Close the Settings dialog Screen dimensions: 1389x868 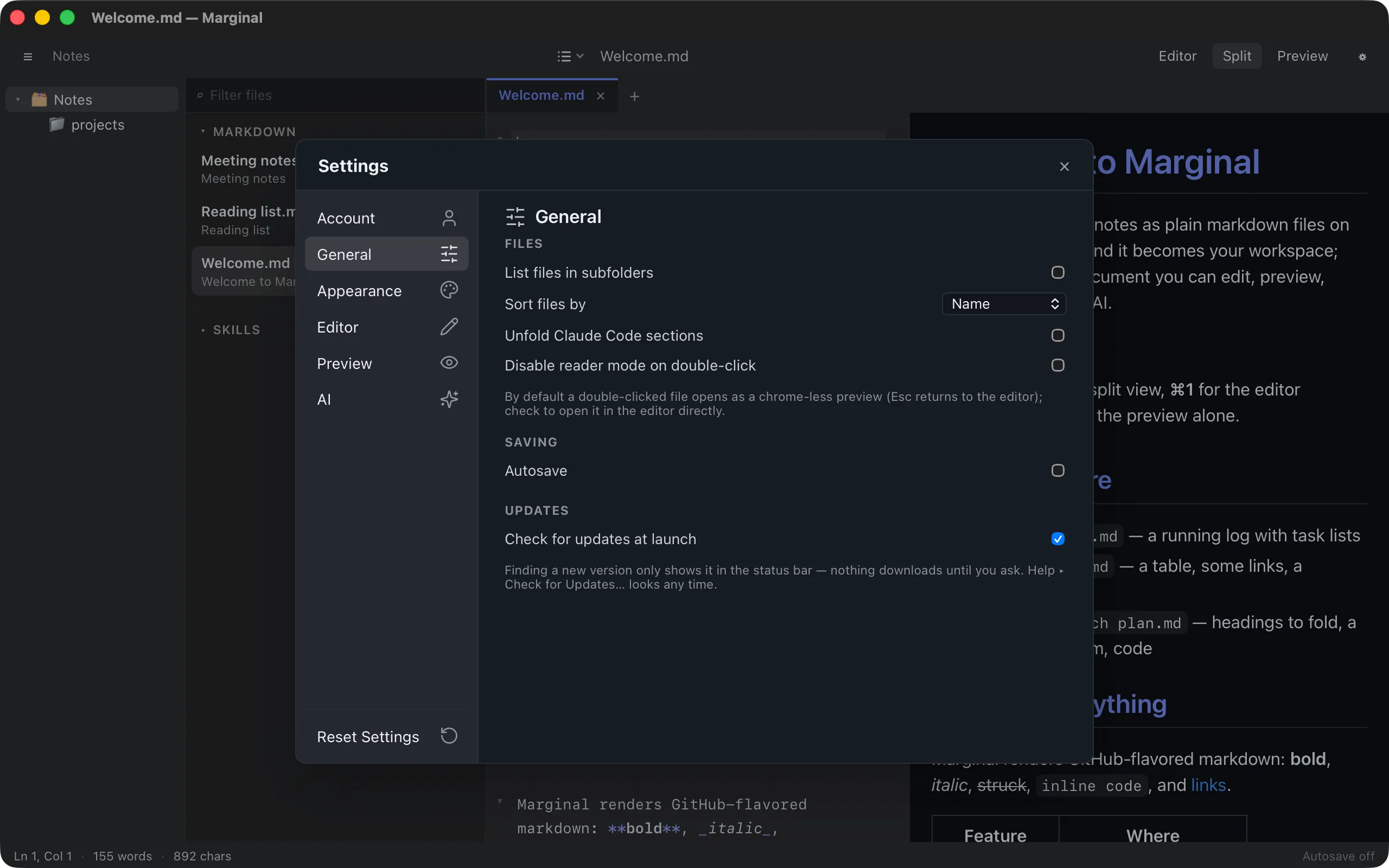(1064, 167)
